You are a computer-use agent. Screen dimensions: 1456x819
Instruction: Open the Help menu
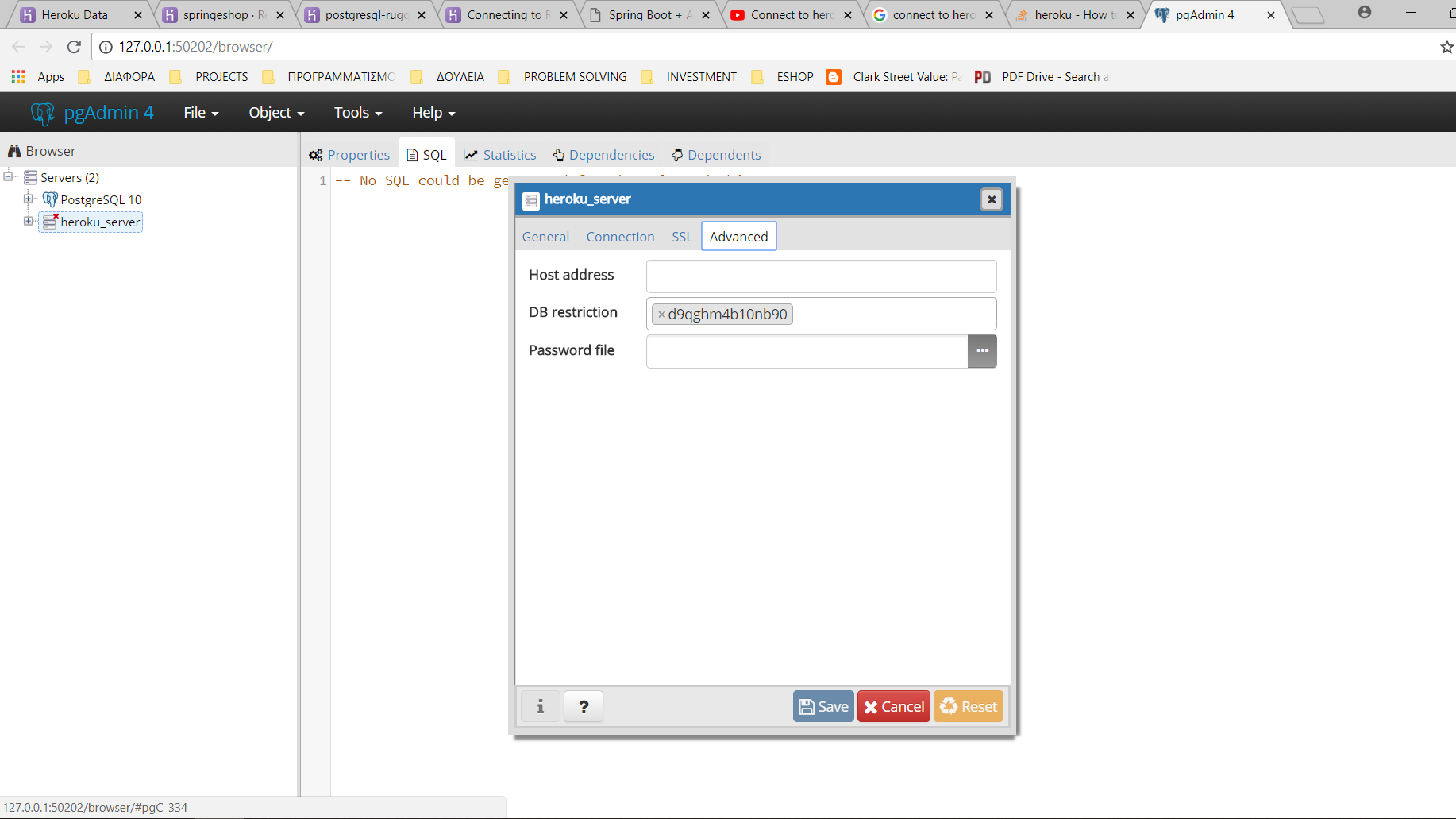(x=433, y=113)
